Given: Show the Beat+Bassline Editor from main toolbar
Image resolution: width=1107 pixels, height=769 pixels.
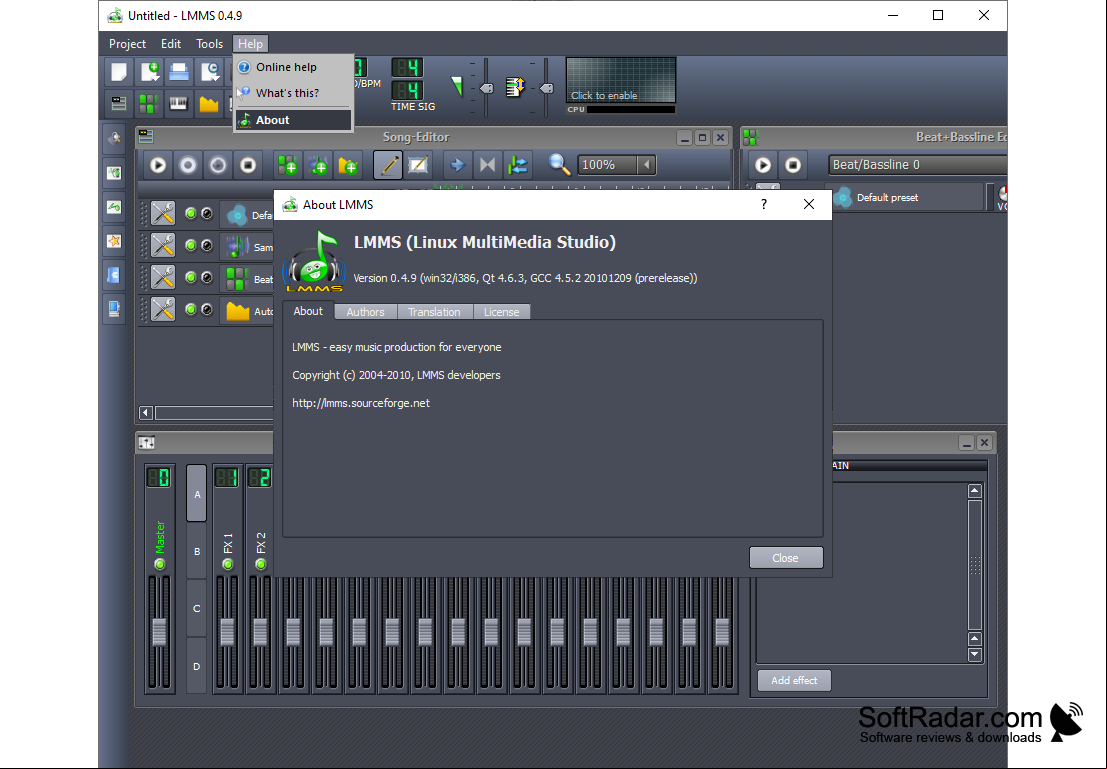Looking at the screenshot, I should [x=148, y=104].
